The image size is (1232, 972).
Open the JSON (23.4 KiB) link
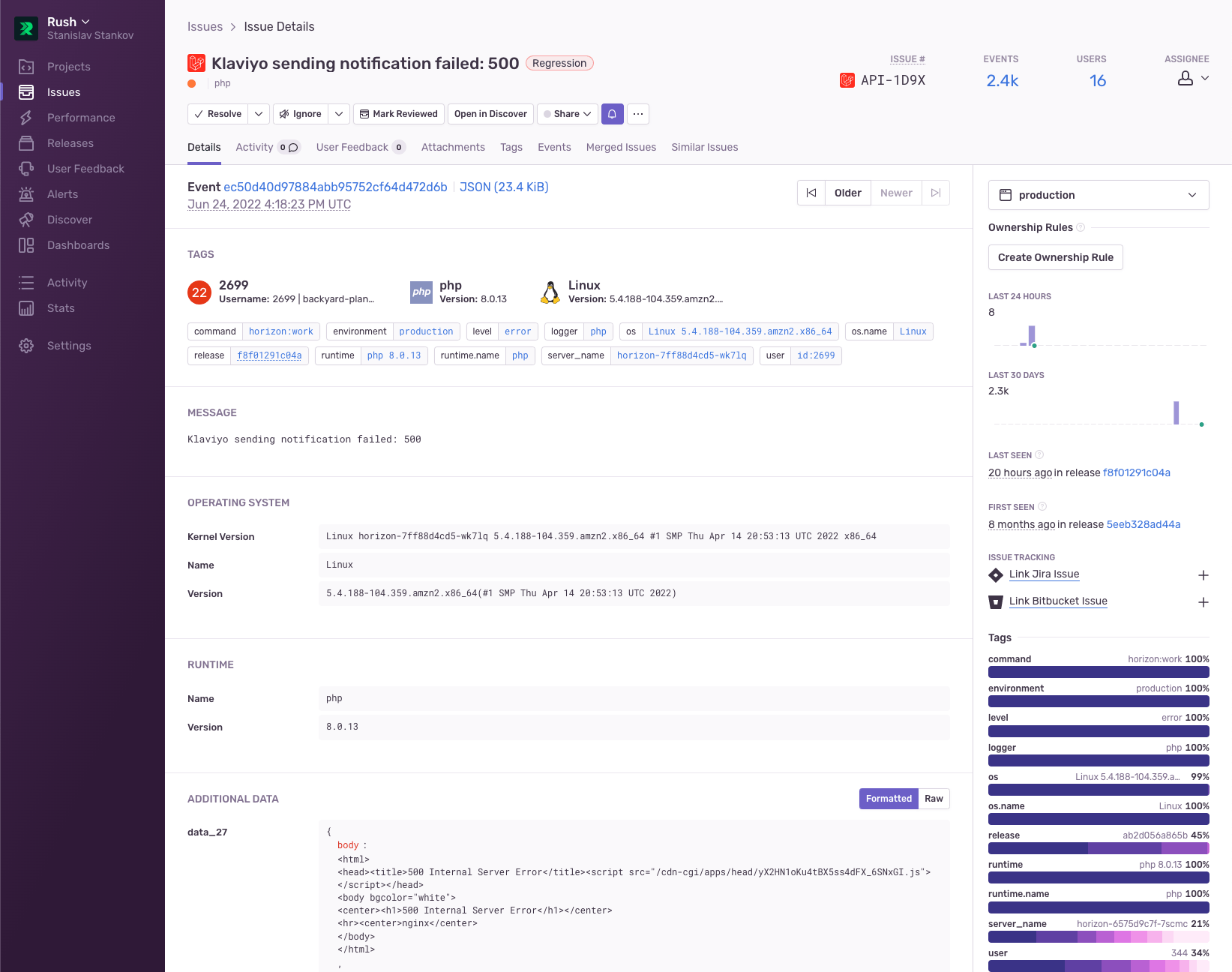(504, 187)
